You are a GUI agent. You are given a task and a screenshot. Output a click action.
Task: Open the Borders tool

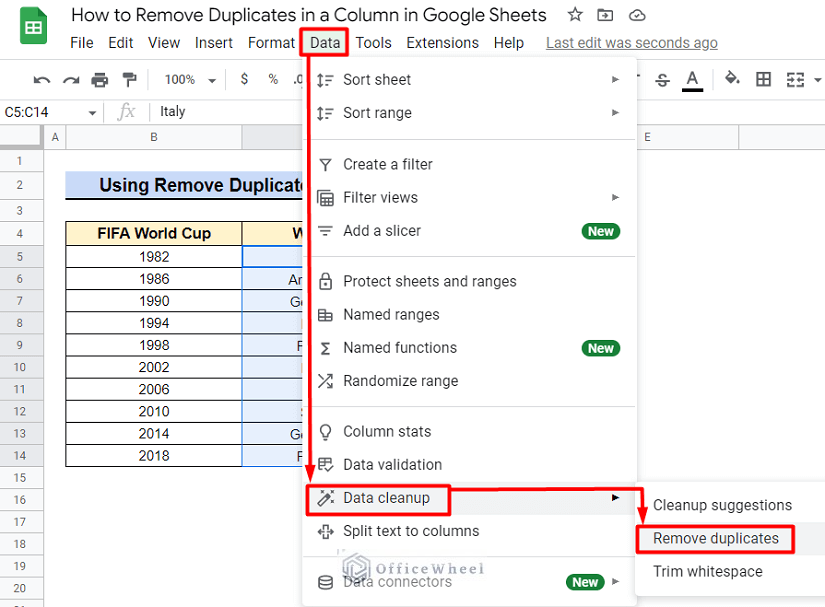point(765,79)
